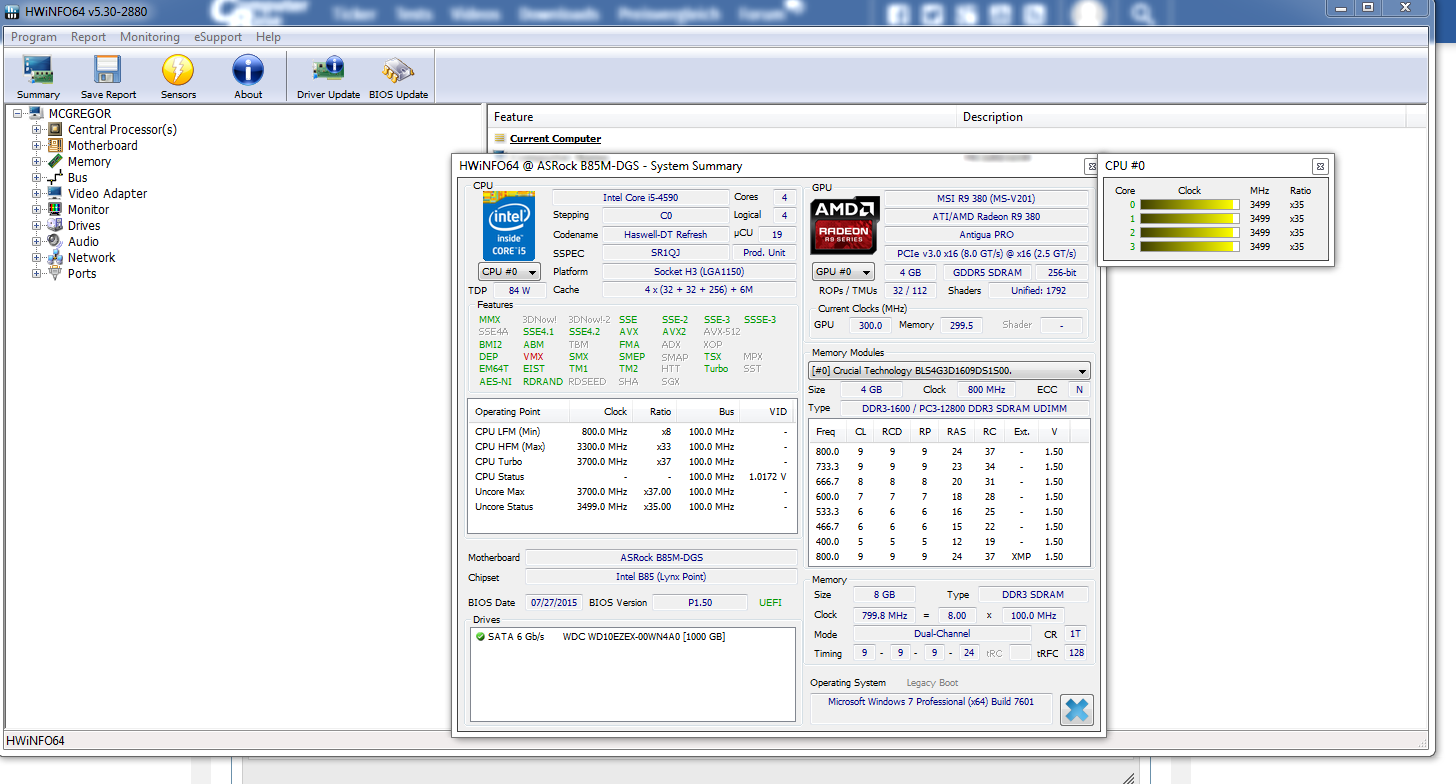This screenshot has height=784, width=1456.
Task: Click the Socket H3 (LGA1150) platform field
Action: [x=699, y=272]
